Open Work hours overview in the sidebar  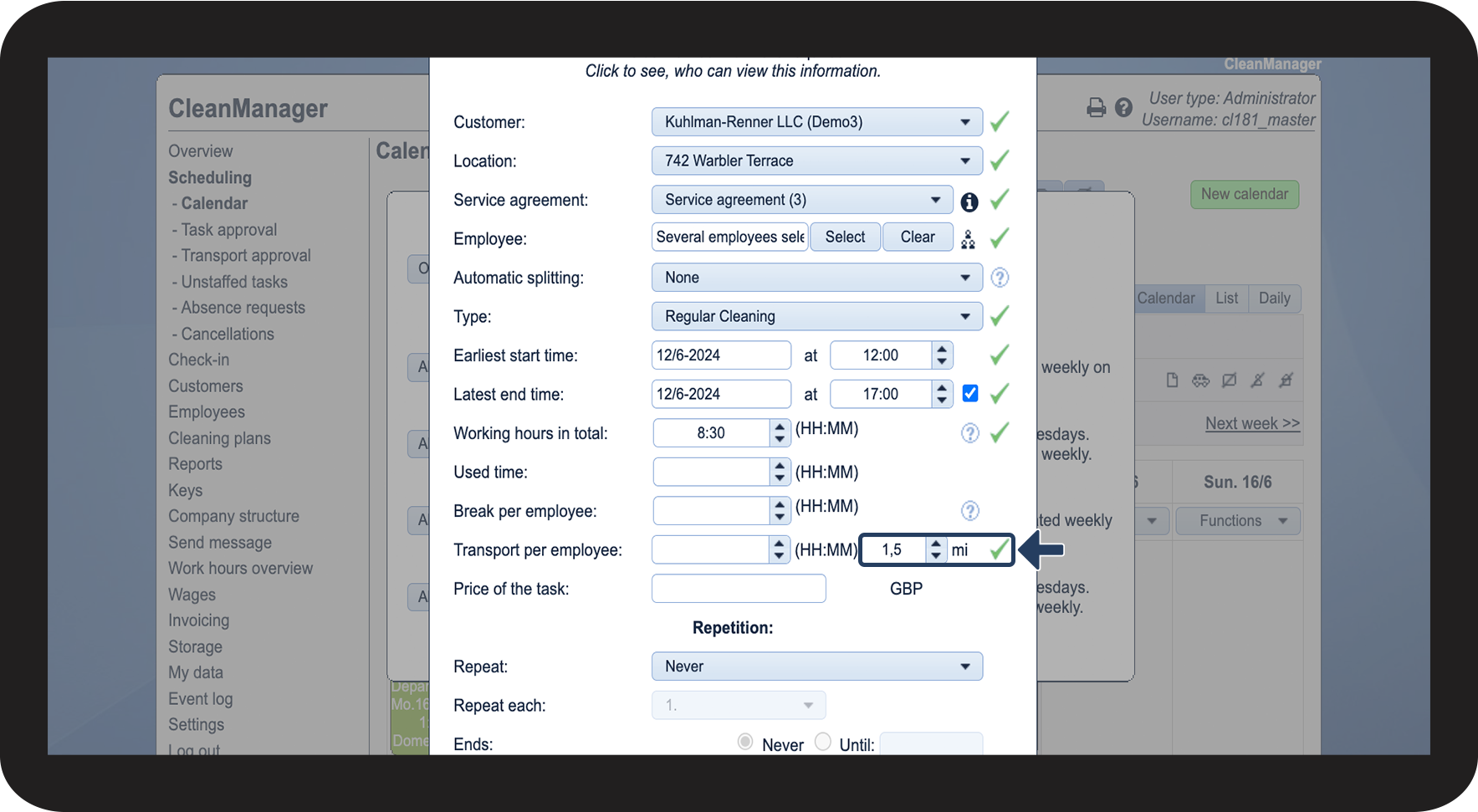240,569
